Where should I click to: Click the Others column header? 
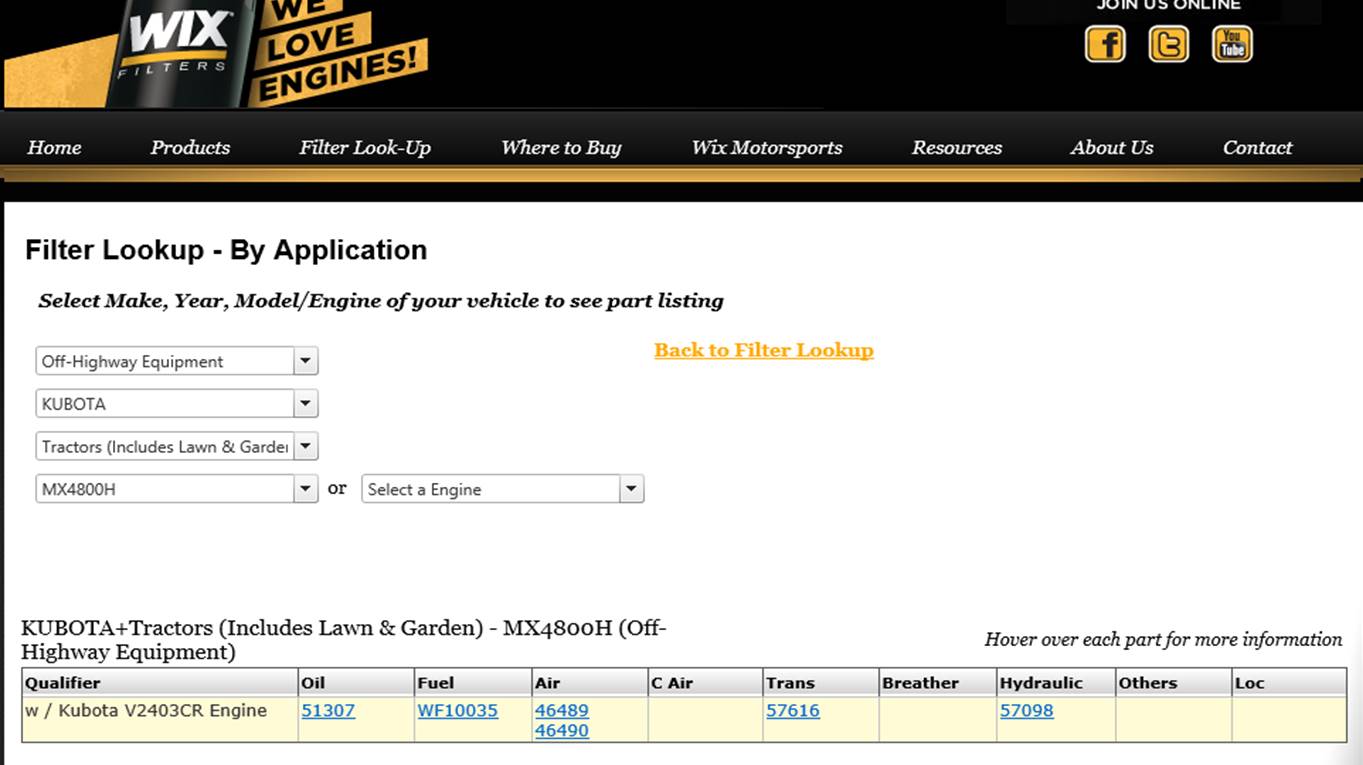(1174, 683)
